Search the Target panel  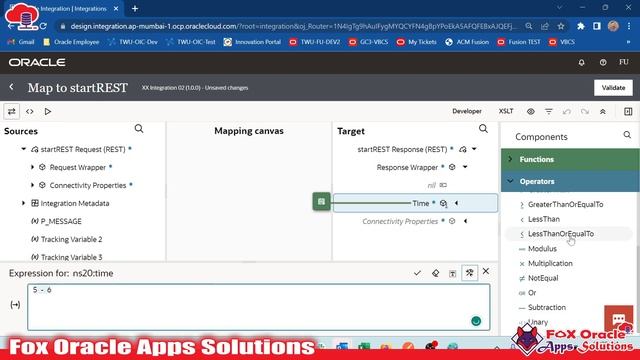tap(483, 129)
